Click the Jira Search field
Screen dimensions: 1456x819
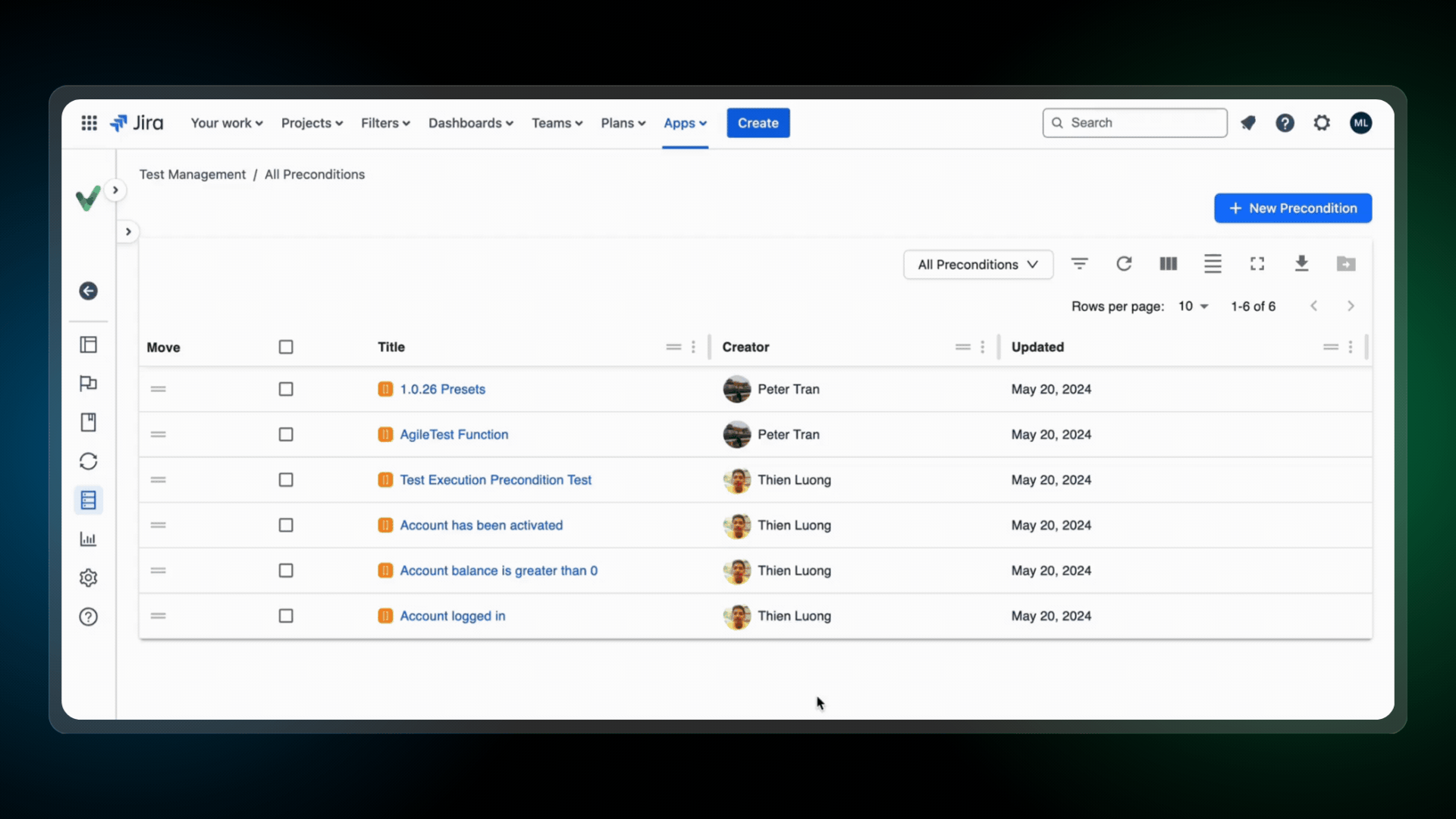coord(1134,123)
